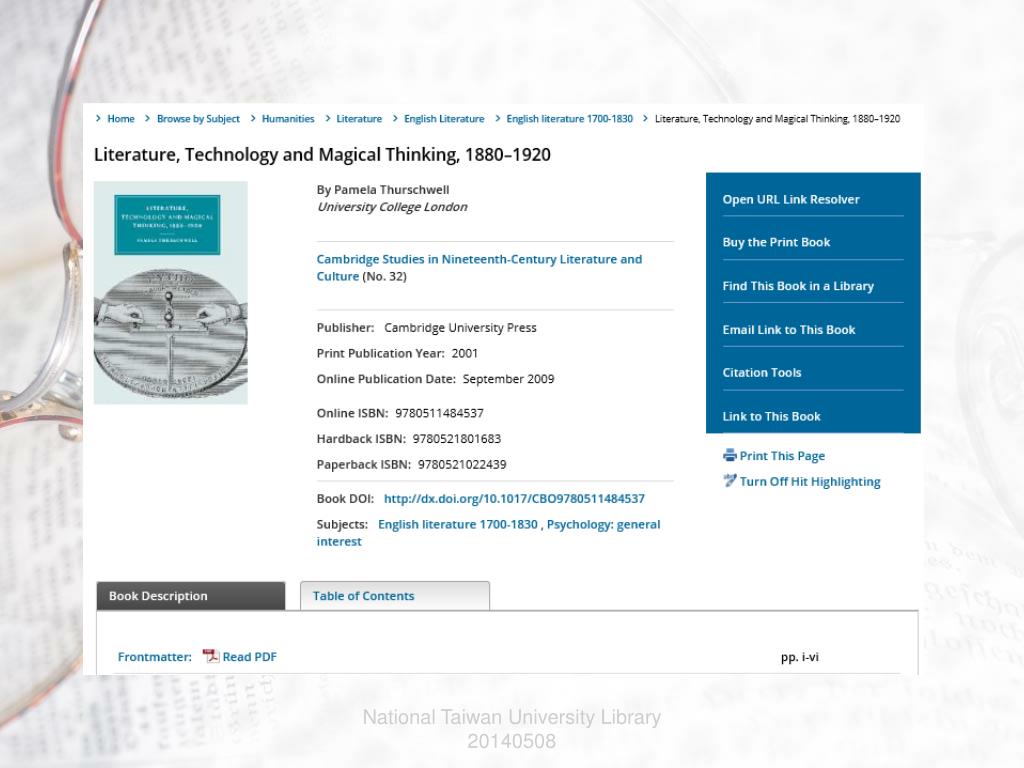This screenshot has width=1024, height=768.
Task: Select Link to This Book
Action: [771, 417]
